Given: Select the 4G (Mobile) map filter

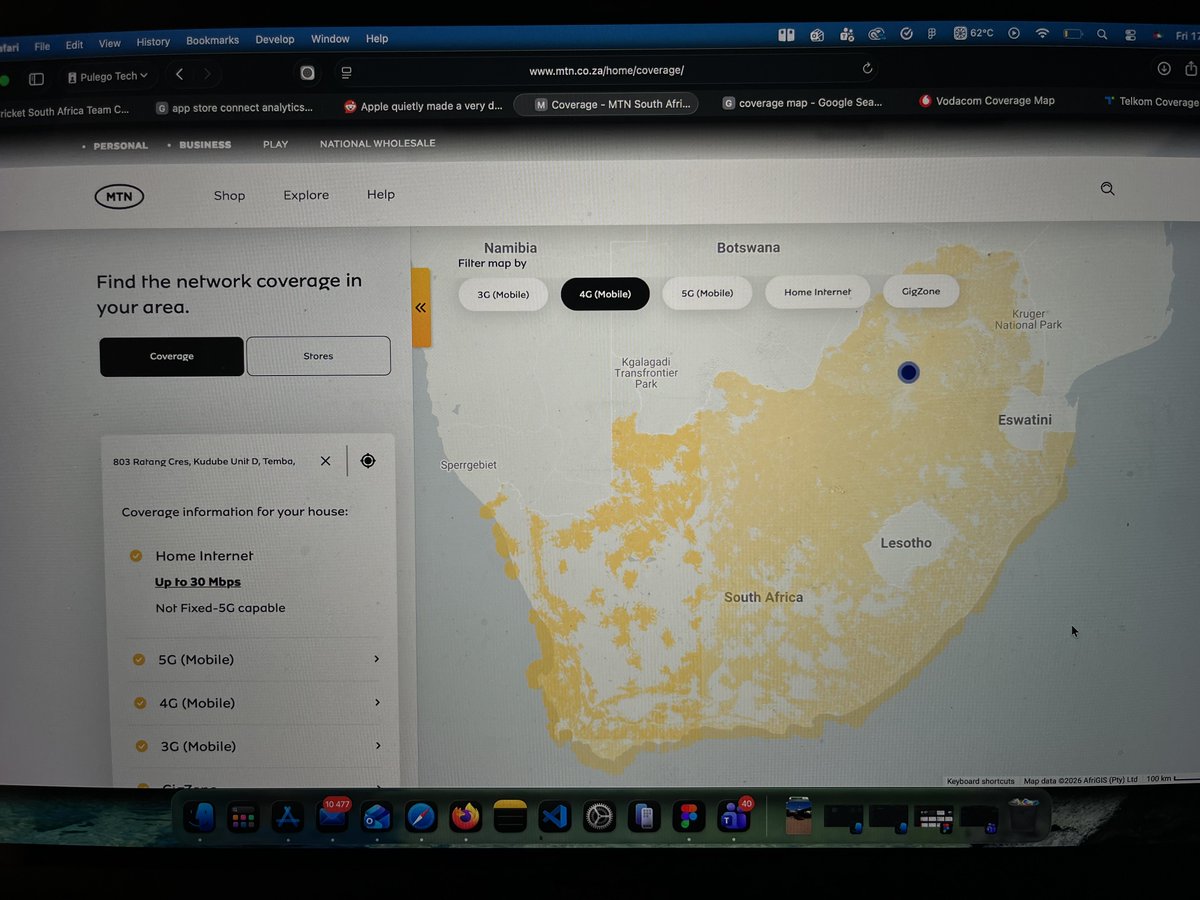Looking at the screenshot, I should pos(605,294).
